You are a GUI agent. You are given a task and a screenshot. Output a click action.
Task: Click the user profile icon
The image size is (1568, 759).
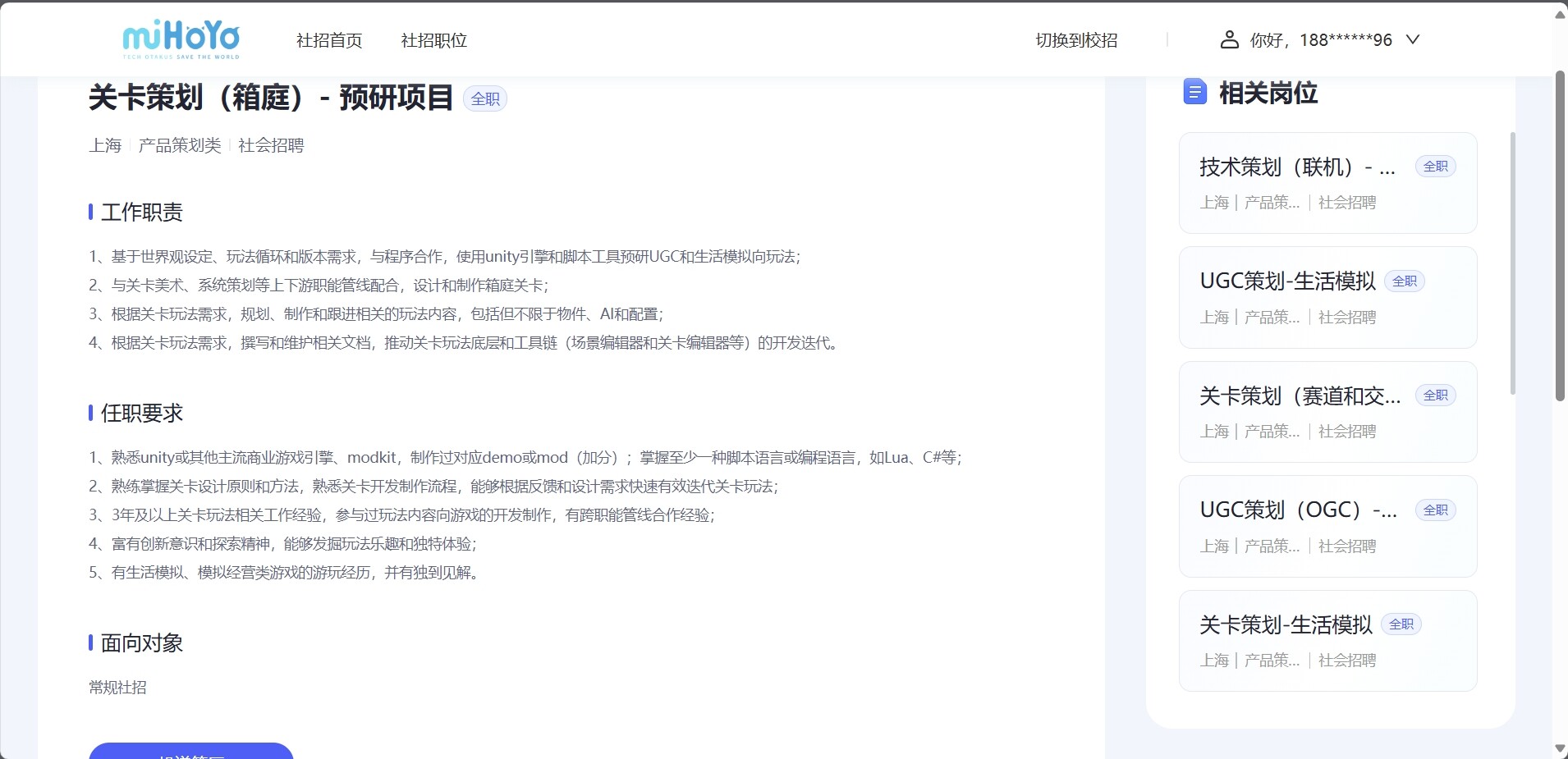tap(1229, 39)
